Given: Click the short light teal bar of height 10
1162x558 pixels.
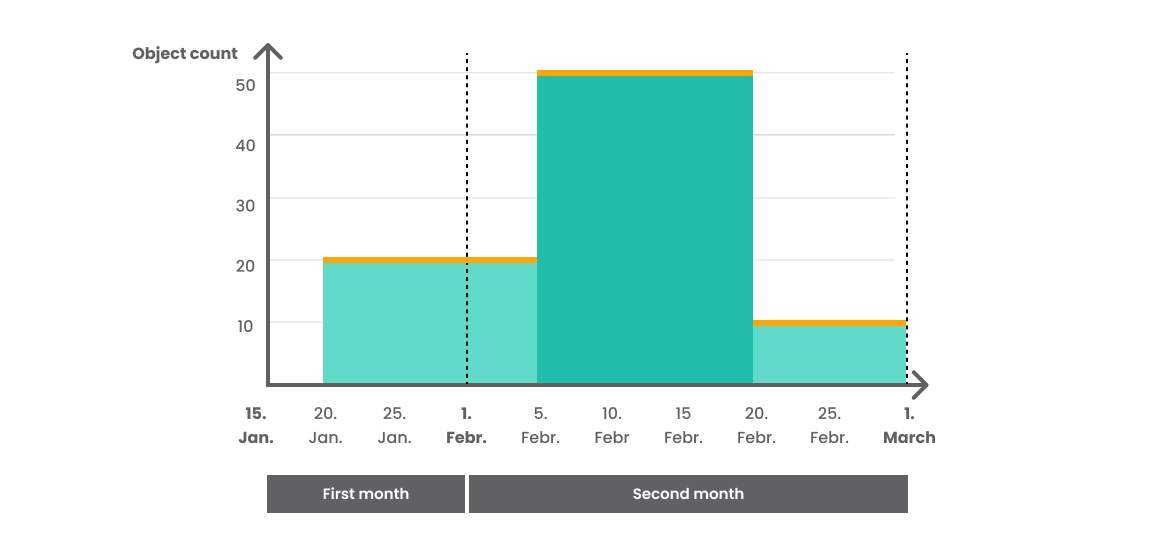Looking at the screenshot, I should (829, 354).
